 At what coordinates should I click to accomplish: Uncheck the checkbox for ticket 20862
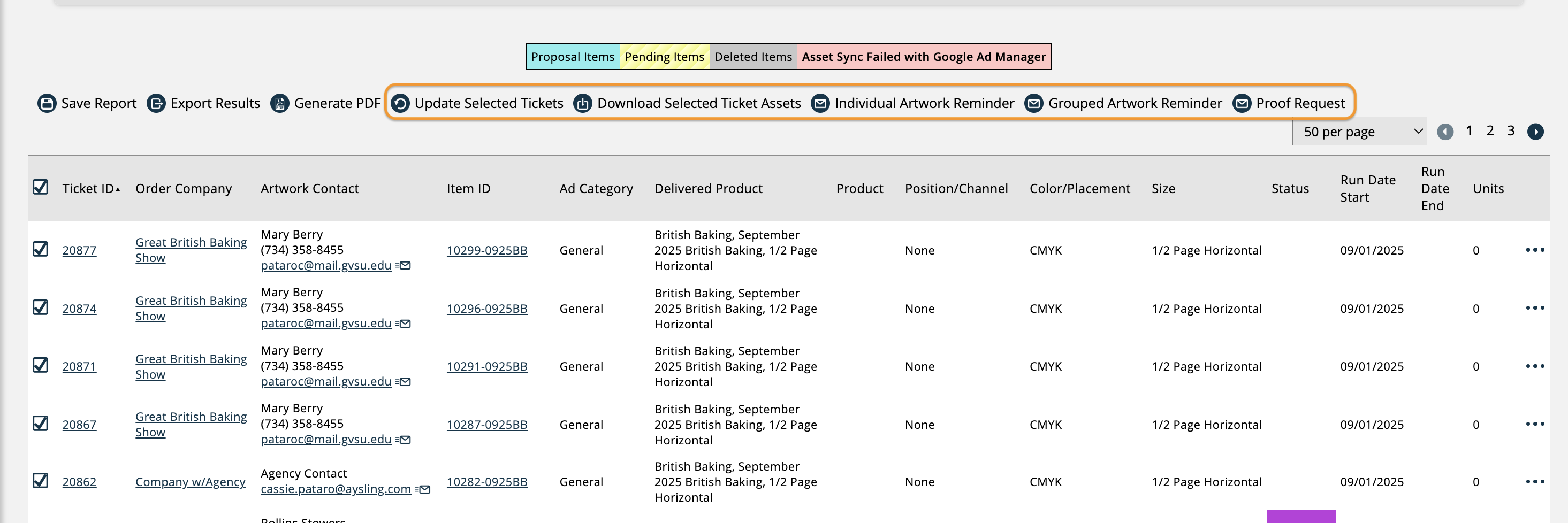[40, 481]
